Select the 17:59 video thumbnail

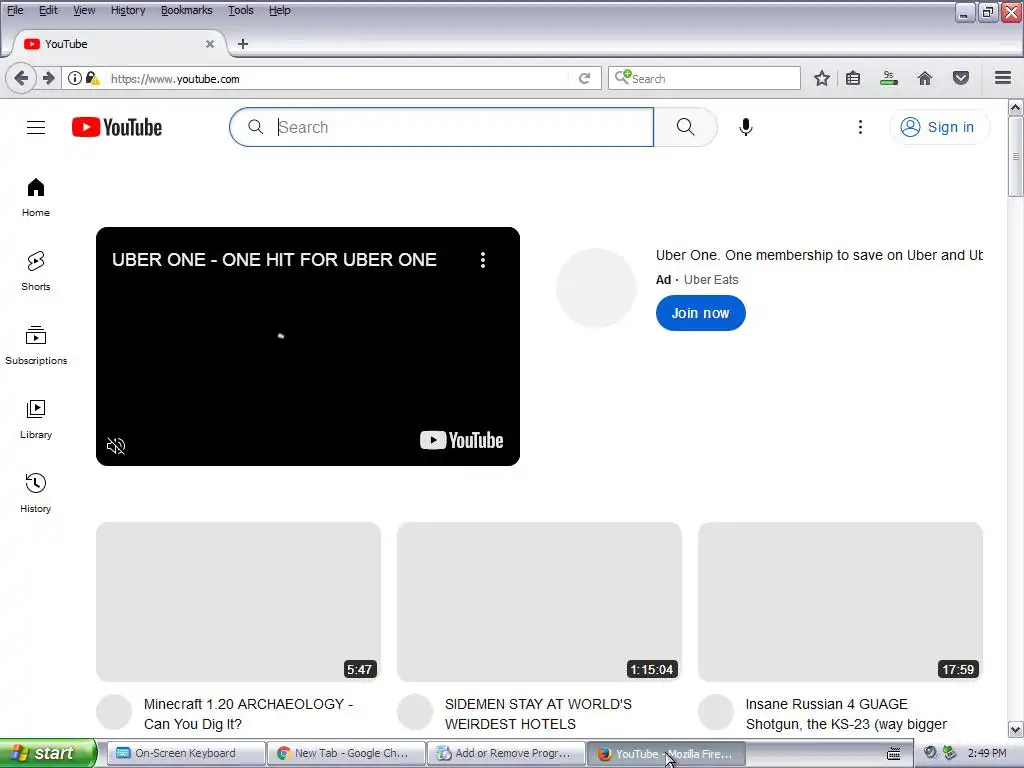[x=840, y=601]
